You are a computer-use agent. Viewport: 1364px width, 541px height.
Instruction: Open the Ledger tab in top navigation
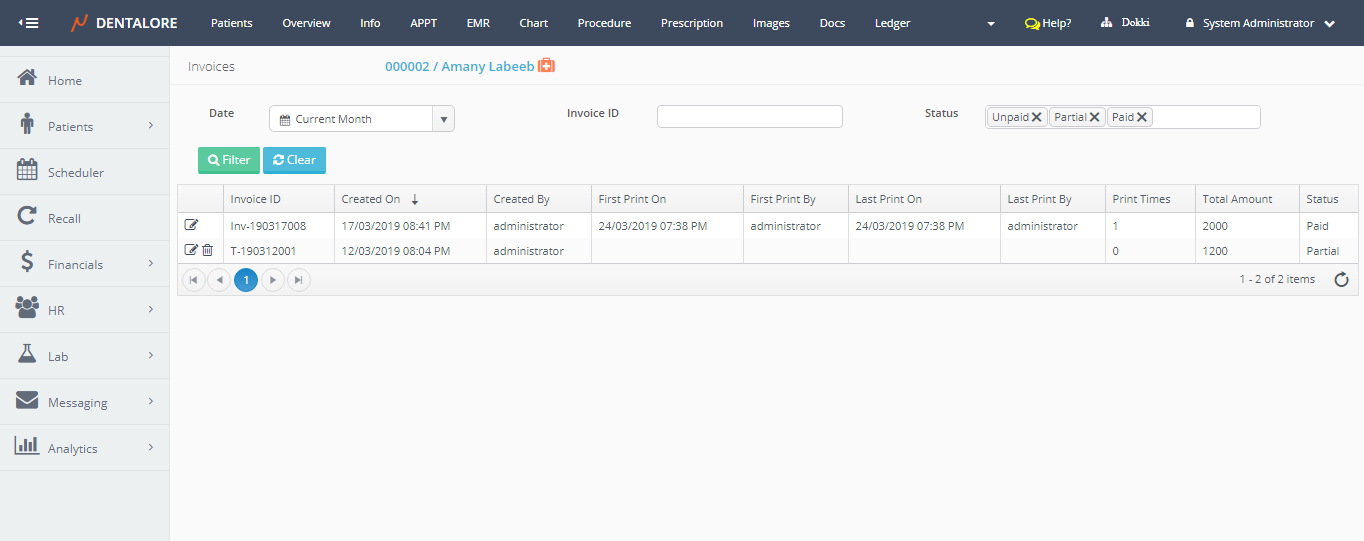892,23
